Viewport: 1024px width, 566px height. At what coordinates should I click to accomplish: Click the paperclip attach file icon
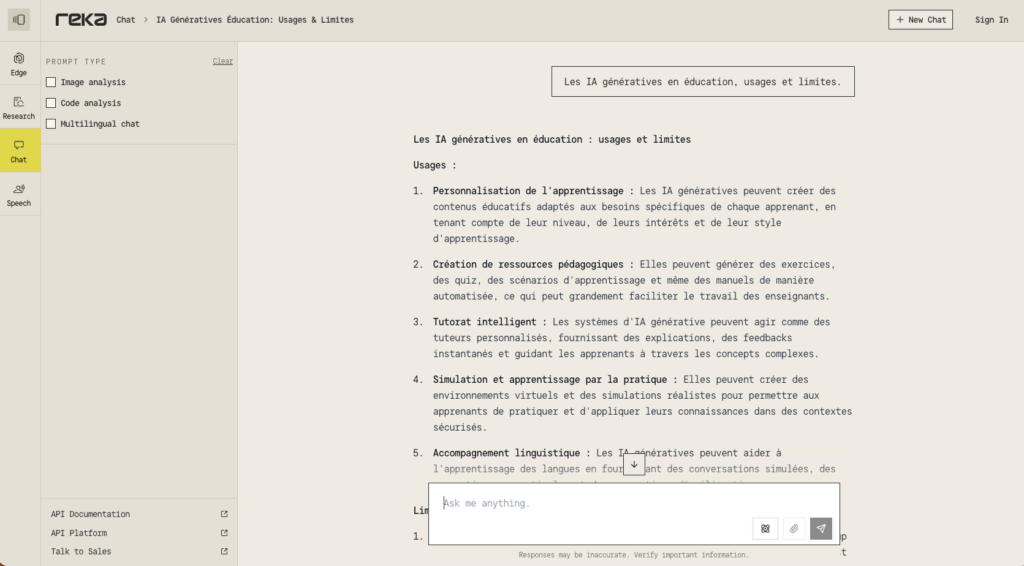(x=793, y=528)
